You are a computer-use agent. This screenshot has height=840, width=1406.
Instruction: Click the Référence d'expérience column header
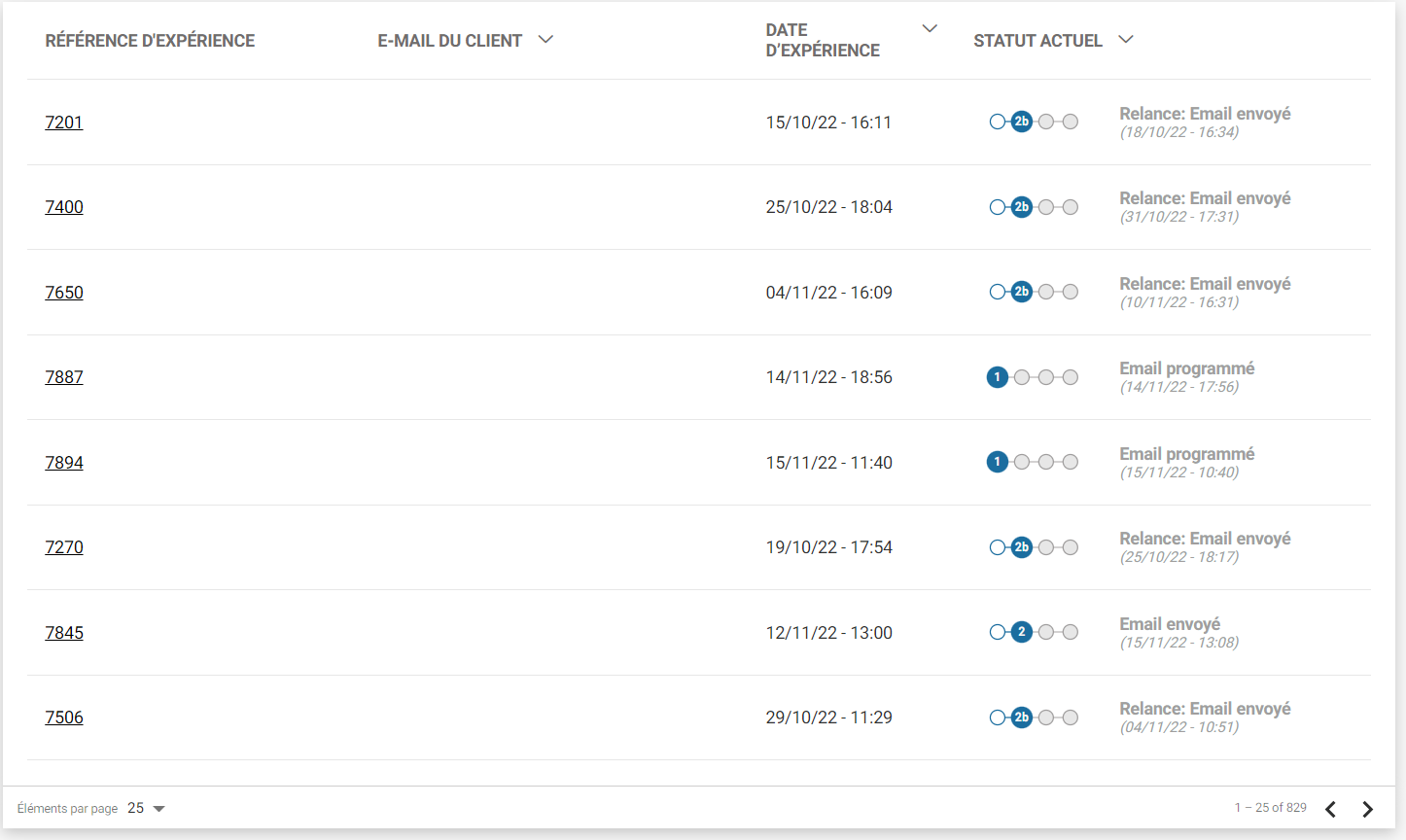click(150, 41)
